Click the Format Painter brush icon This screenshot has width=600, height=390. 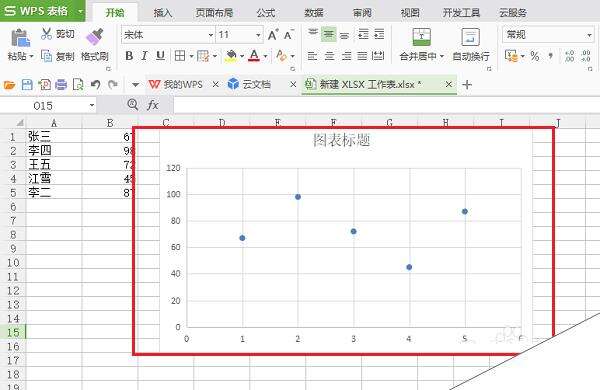click(95, 37)
